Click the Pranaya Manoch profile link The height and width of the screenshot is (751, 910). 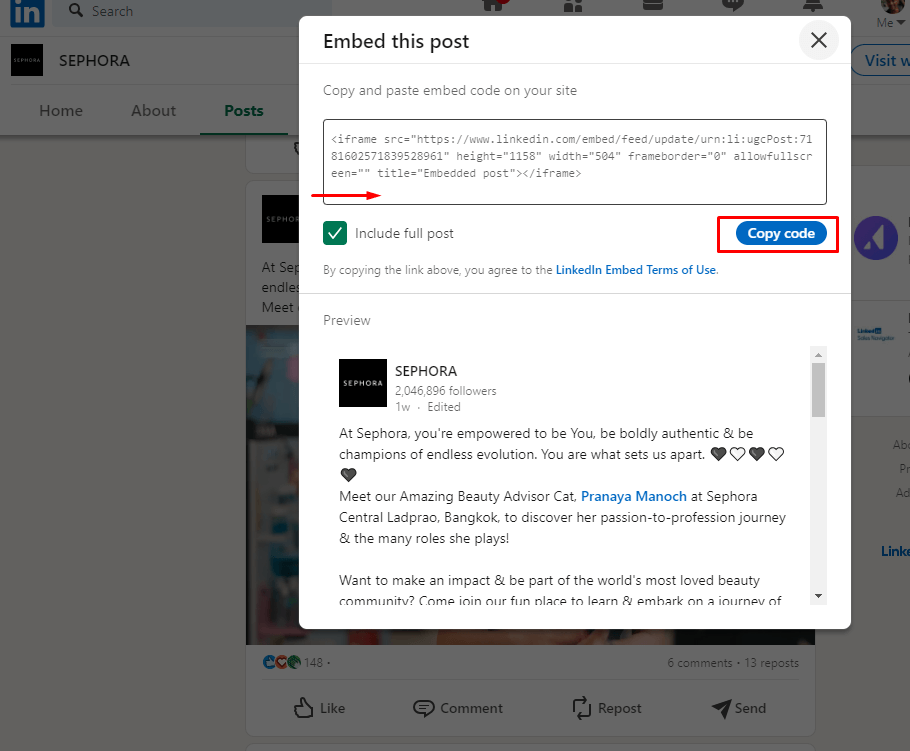pos(634,496)
